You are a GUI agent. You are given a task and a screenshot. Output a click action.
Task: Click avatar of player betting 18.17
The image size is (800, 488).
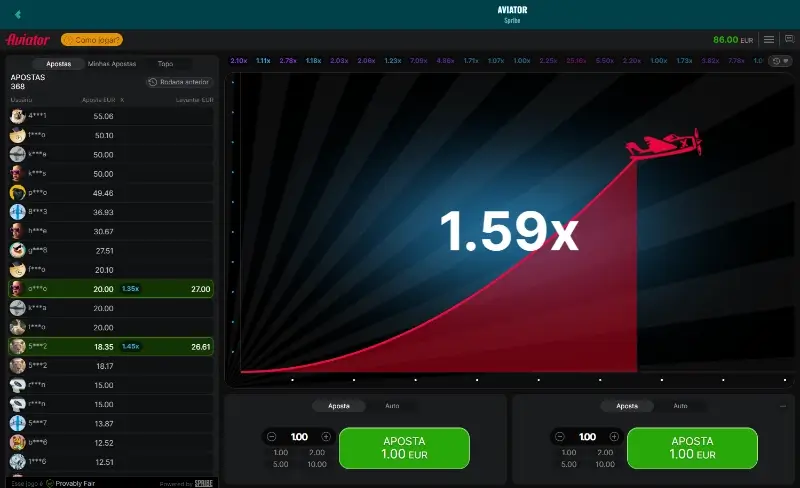coord(18,366)
